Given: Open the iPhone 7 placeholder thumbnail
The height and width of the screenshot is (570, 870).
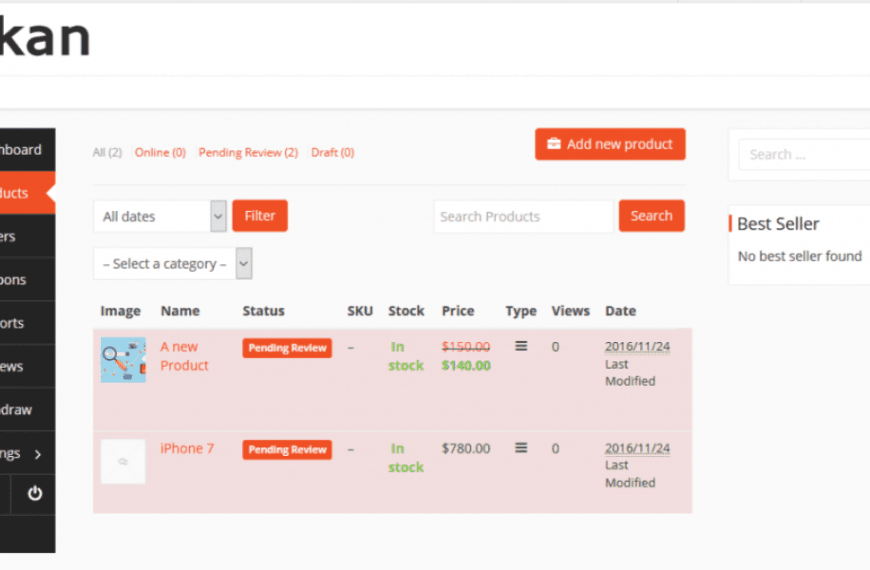Looking at the screenshot, I should (x=123, y=461).
